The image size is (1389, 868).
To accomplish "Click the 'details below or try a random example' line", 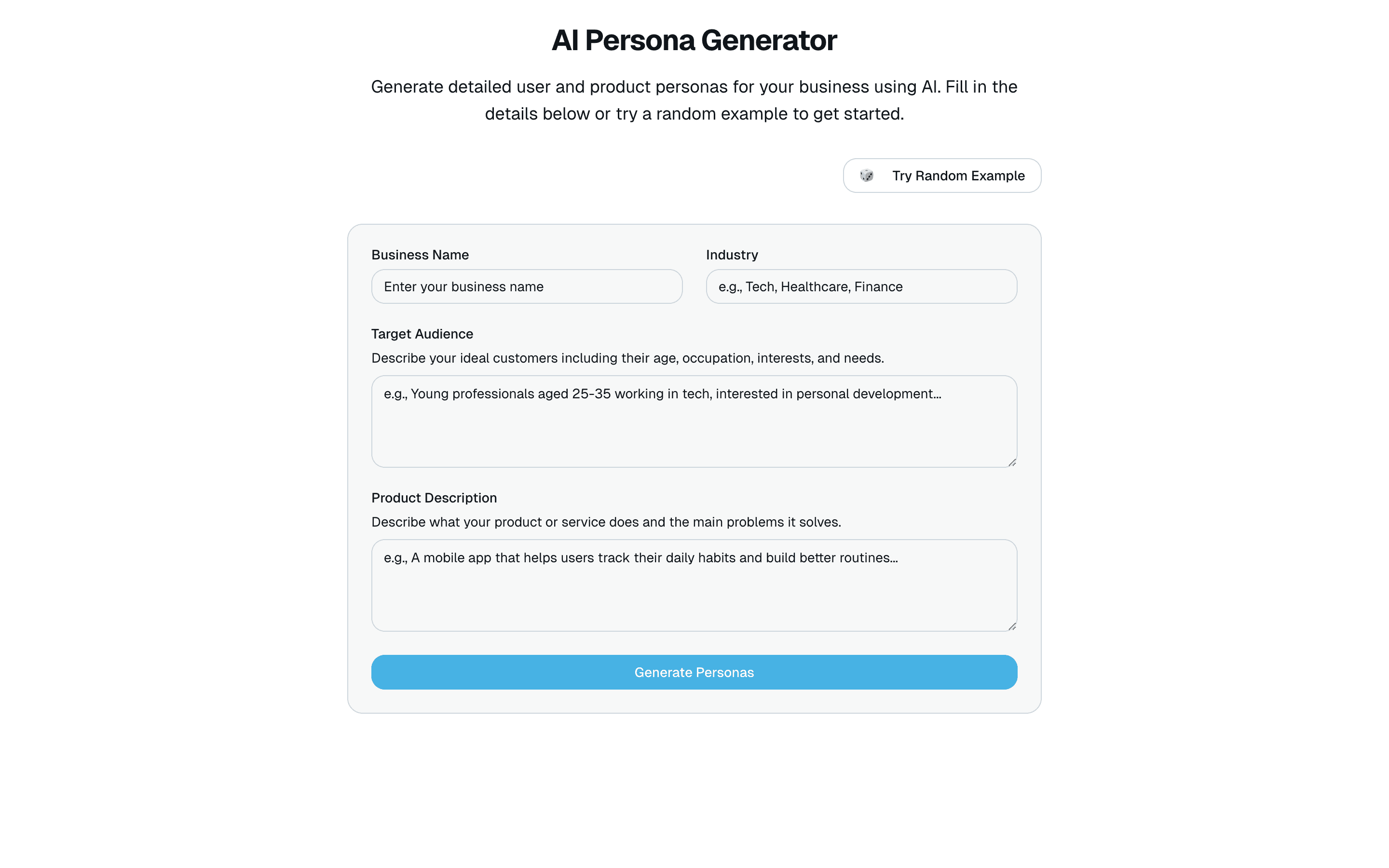I will click(x=694, y=114).
